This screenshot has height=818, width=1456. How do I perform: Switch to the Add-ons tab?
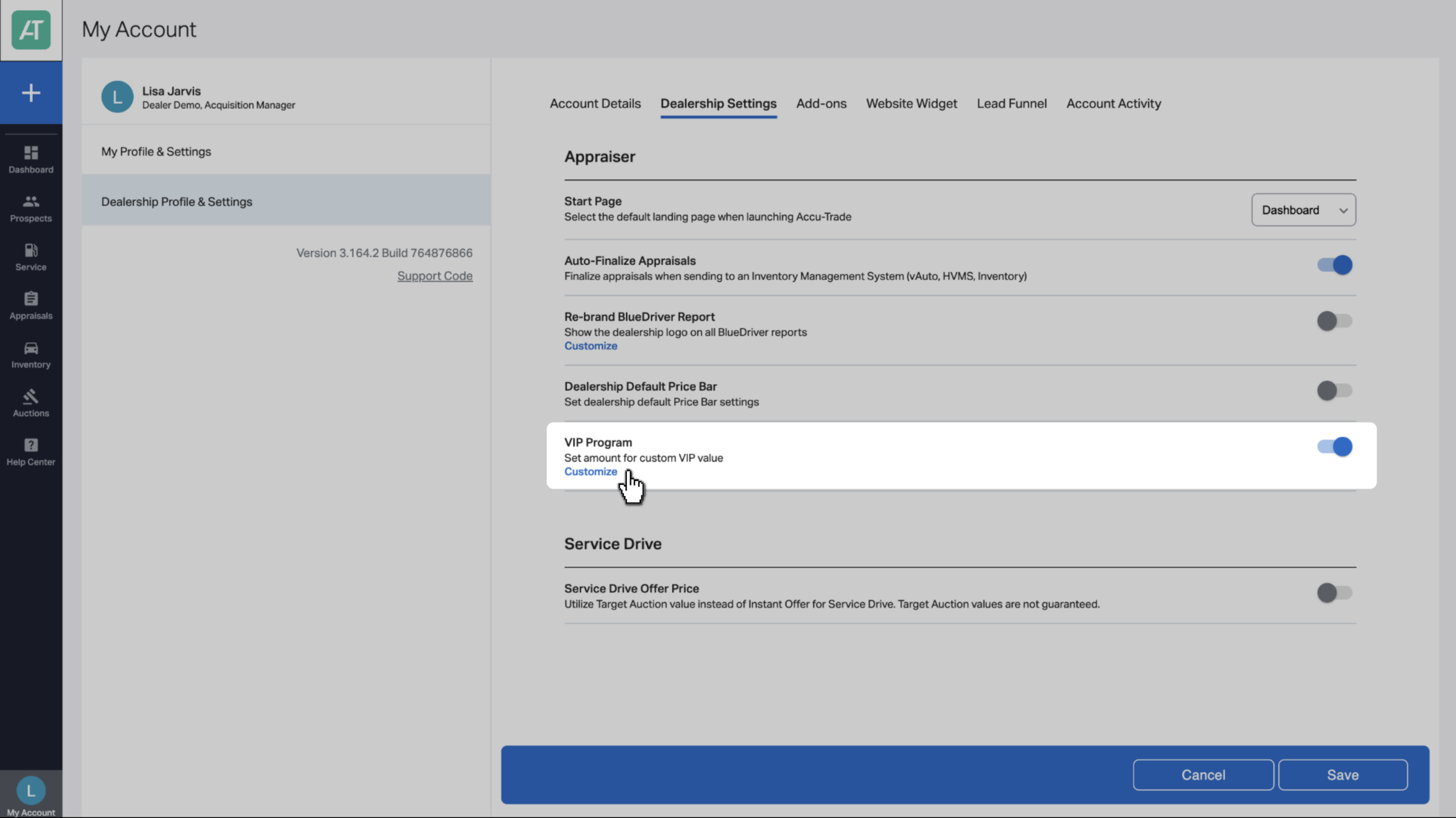click(x=821, y=103)
